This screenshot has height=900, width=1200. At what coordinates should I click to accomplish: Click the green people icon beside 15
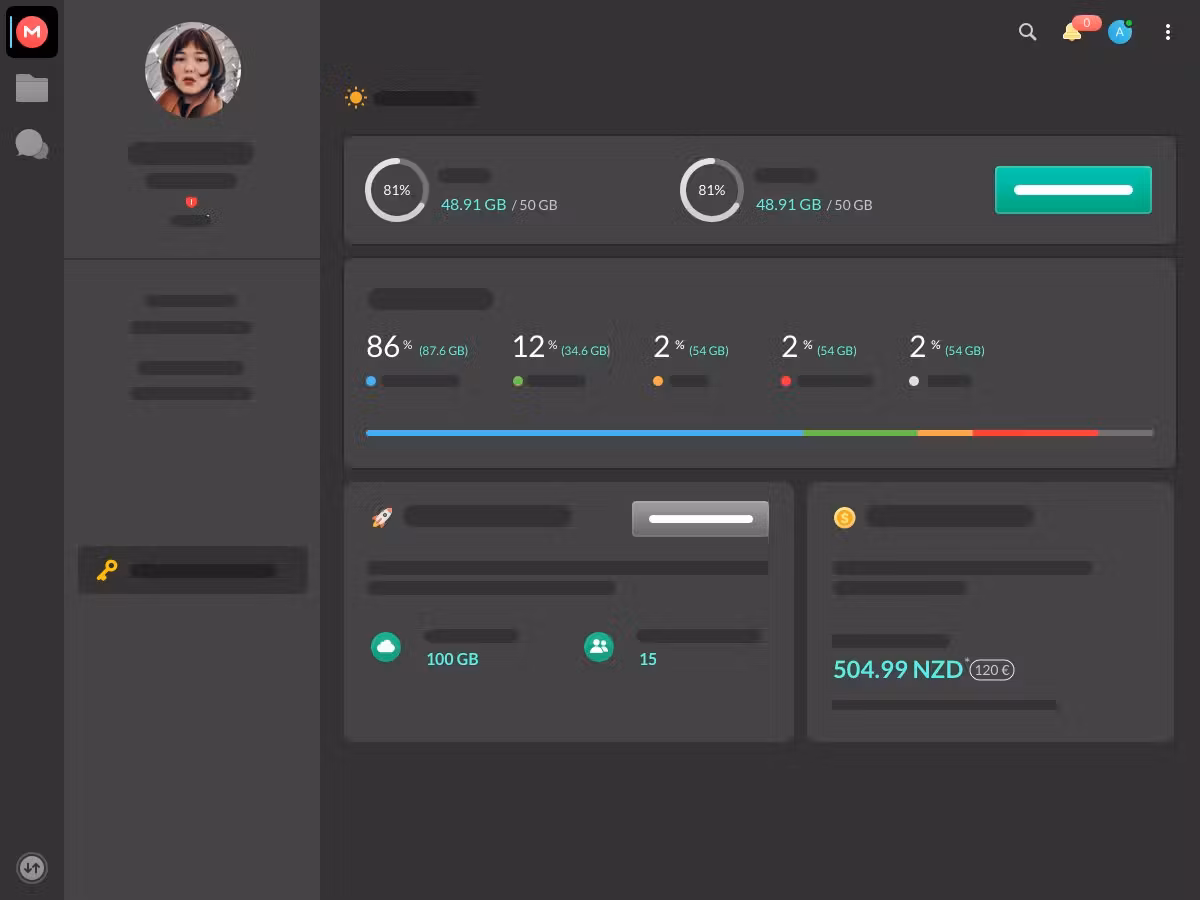[599, 647]
